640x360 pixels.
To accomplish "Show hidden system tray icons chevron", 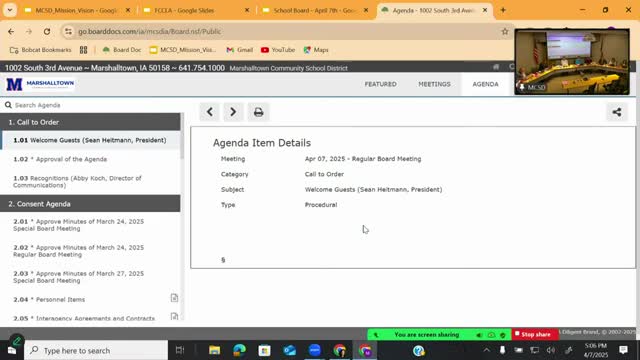I will click(x=487, y=350).
